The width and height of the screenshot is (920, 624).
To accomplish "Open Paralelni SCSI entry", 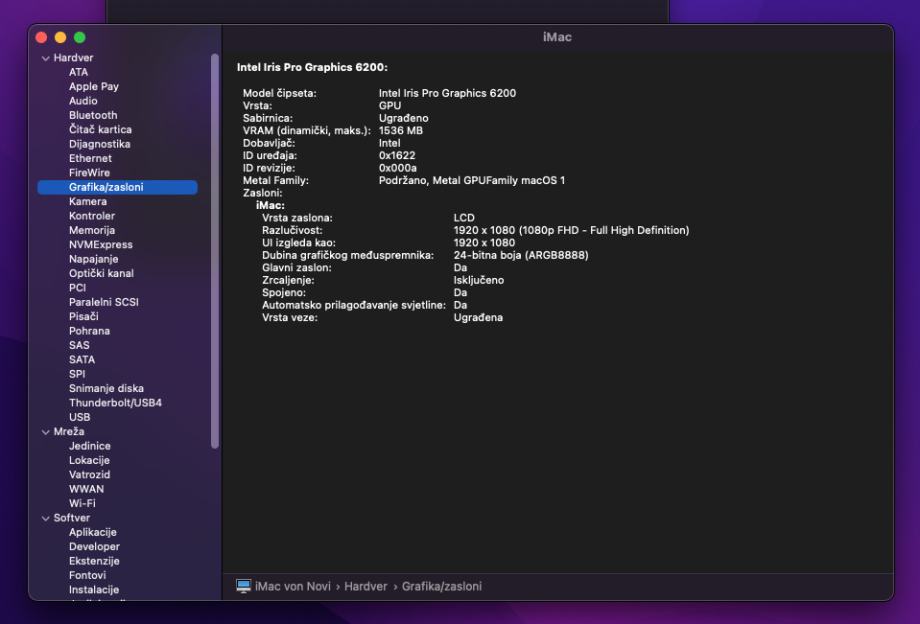I will click(103, 302).
